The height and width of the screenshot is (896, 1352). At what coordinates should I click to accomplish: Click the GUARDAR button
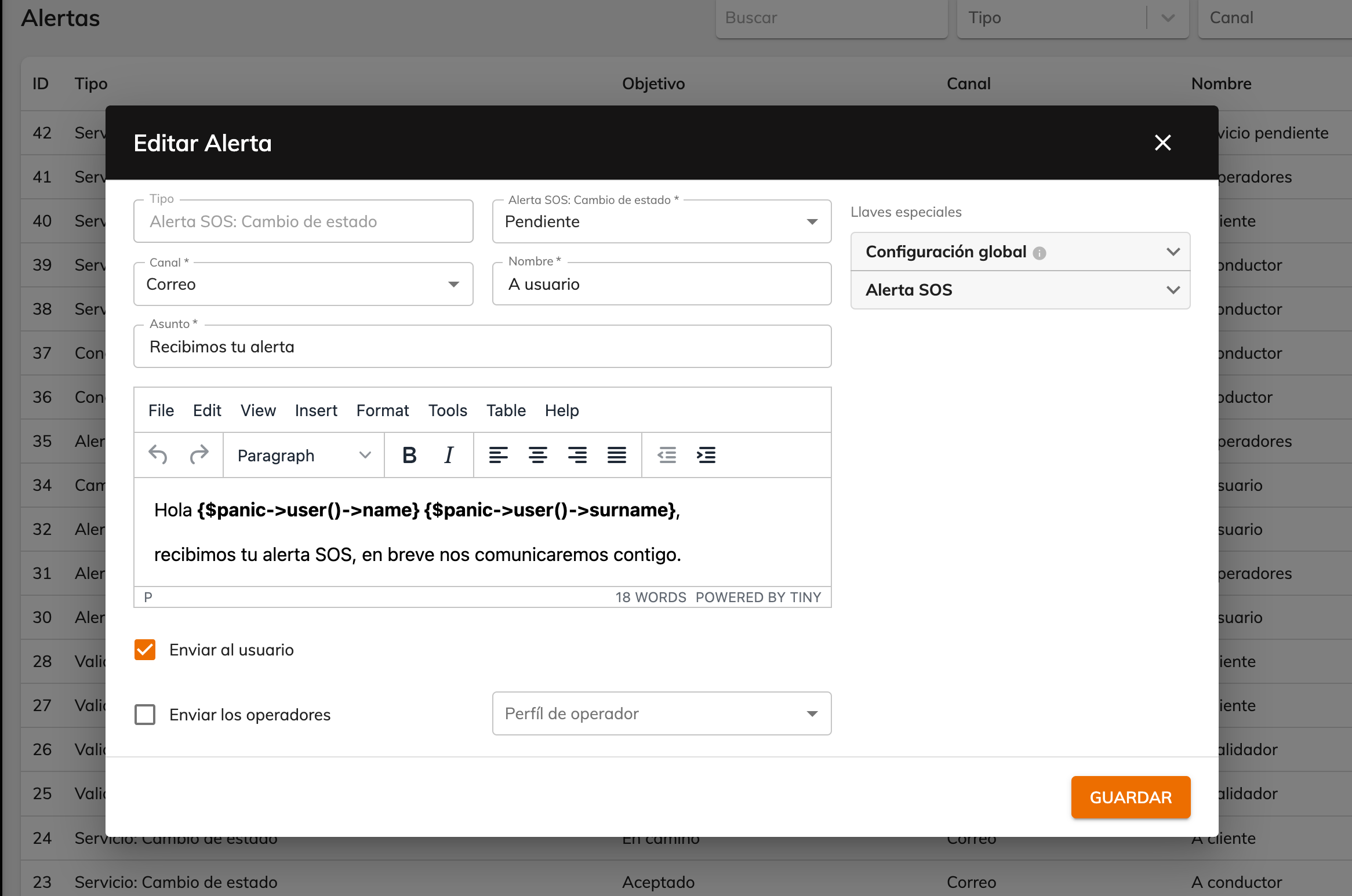[x=1131, y=797]
